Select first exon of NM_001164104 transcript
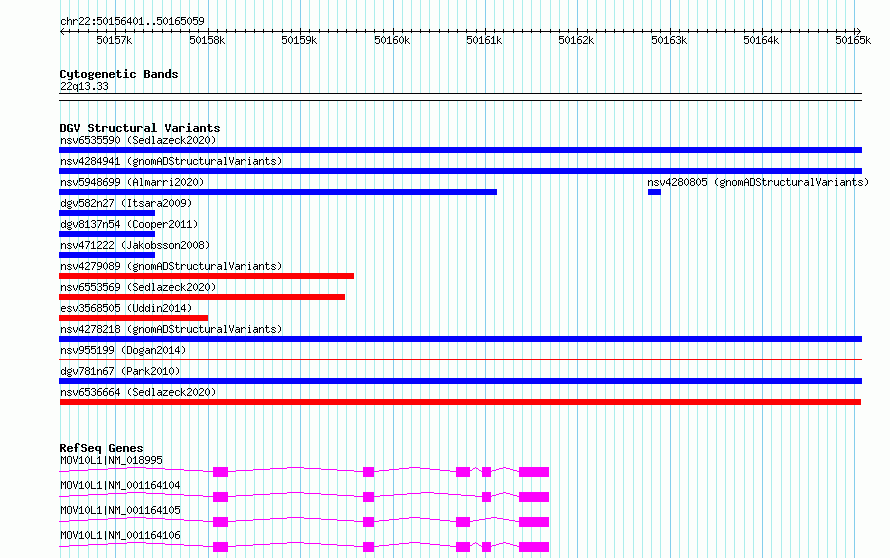This screenshot has height=558, width=890. coord(220,497)
